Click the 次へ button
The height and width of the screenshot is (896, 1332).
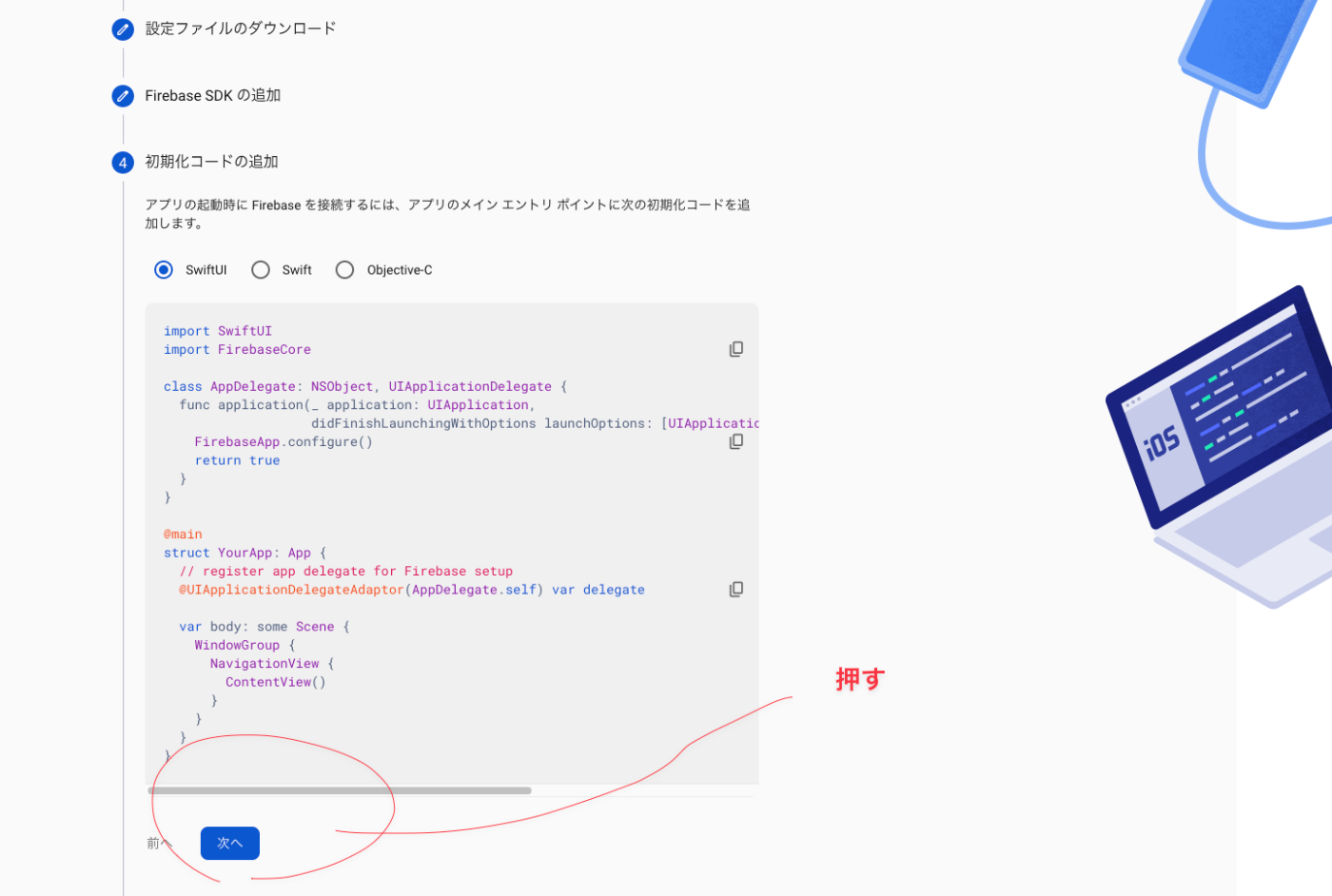pyautogui.click(x=230, y=843)
